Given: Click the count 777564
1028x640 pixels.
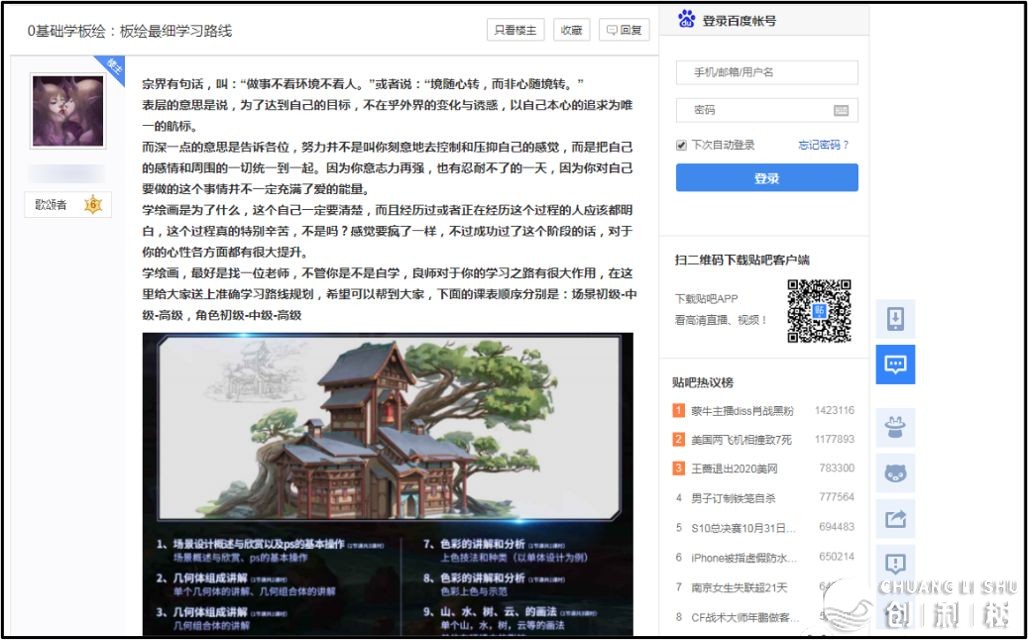Looking at the screenshot, I should click(837, 497).
